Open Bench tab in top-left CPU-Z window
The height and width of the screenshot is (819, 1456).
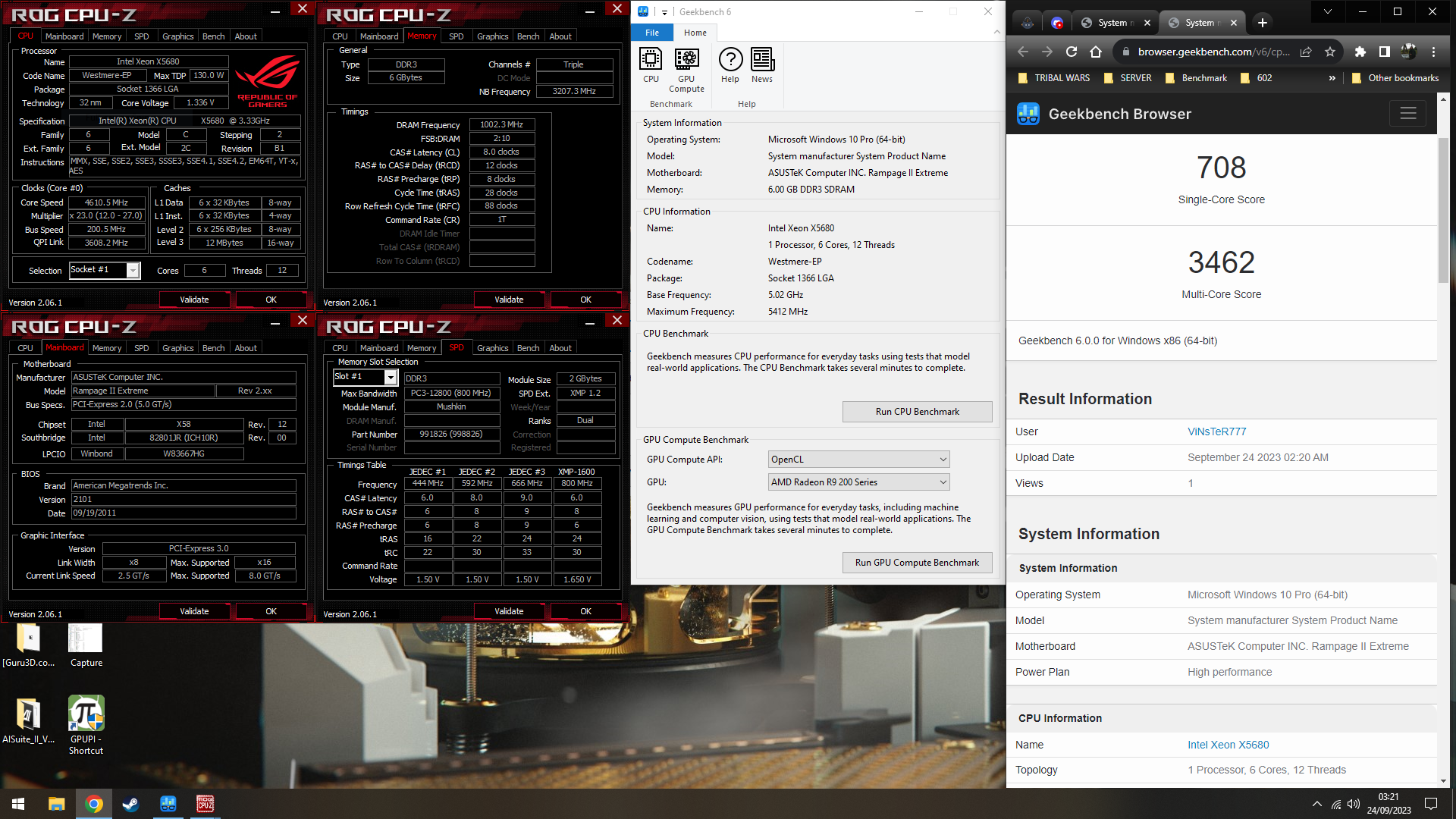click(213, 36)
